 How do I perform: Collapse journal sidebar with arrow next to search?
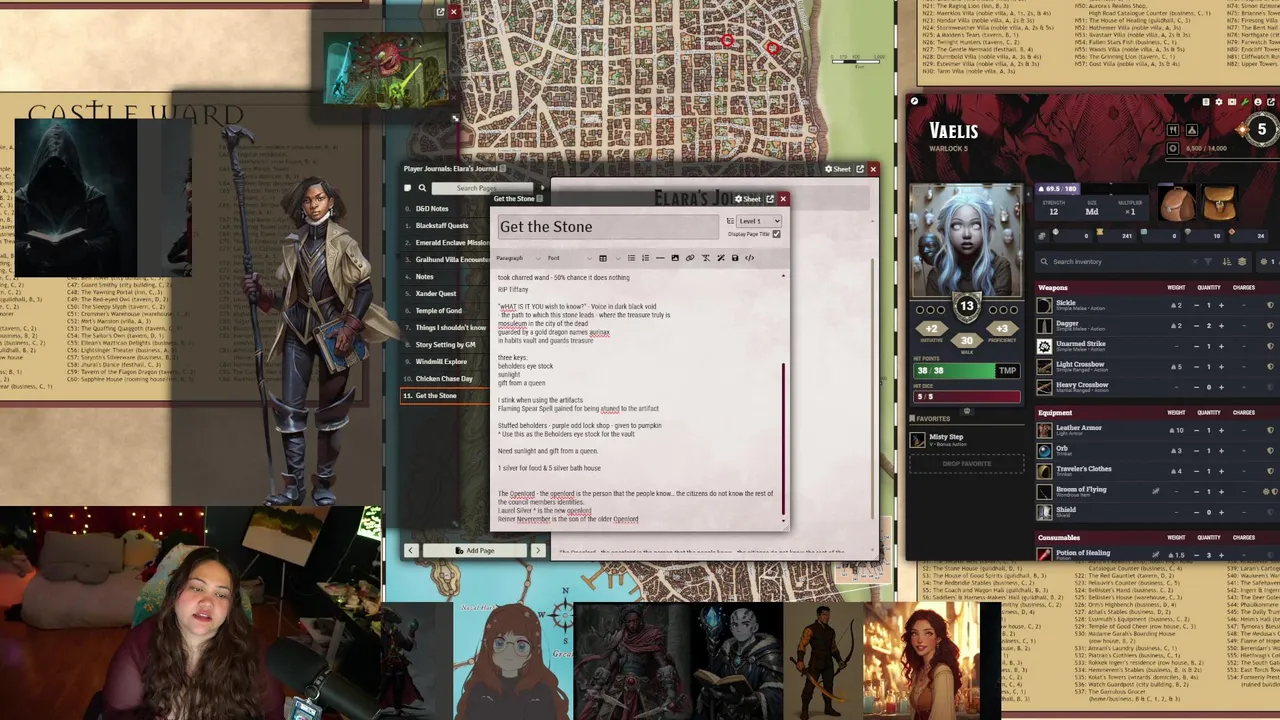[x=541, y=187]
